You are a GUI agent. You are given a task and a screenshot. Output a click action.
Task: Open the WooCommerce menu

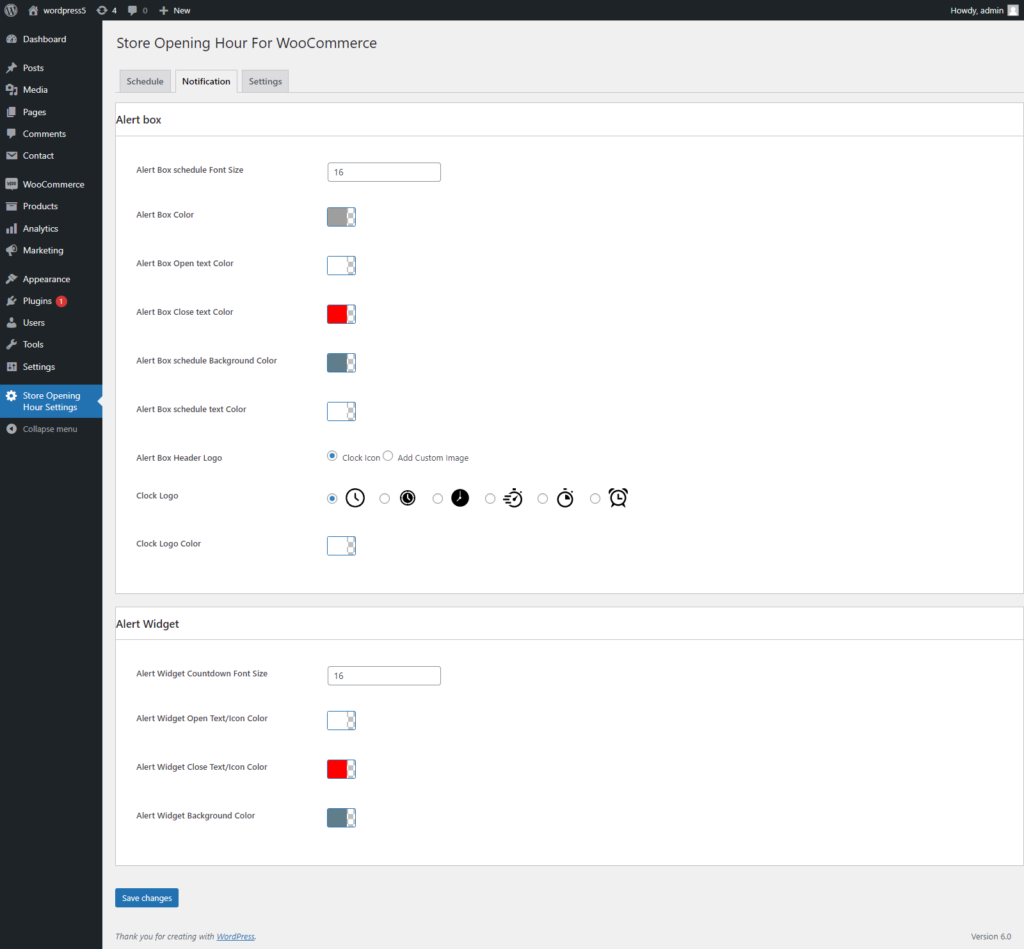(51, 185)
